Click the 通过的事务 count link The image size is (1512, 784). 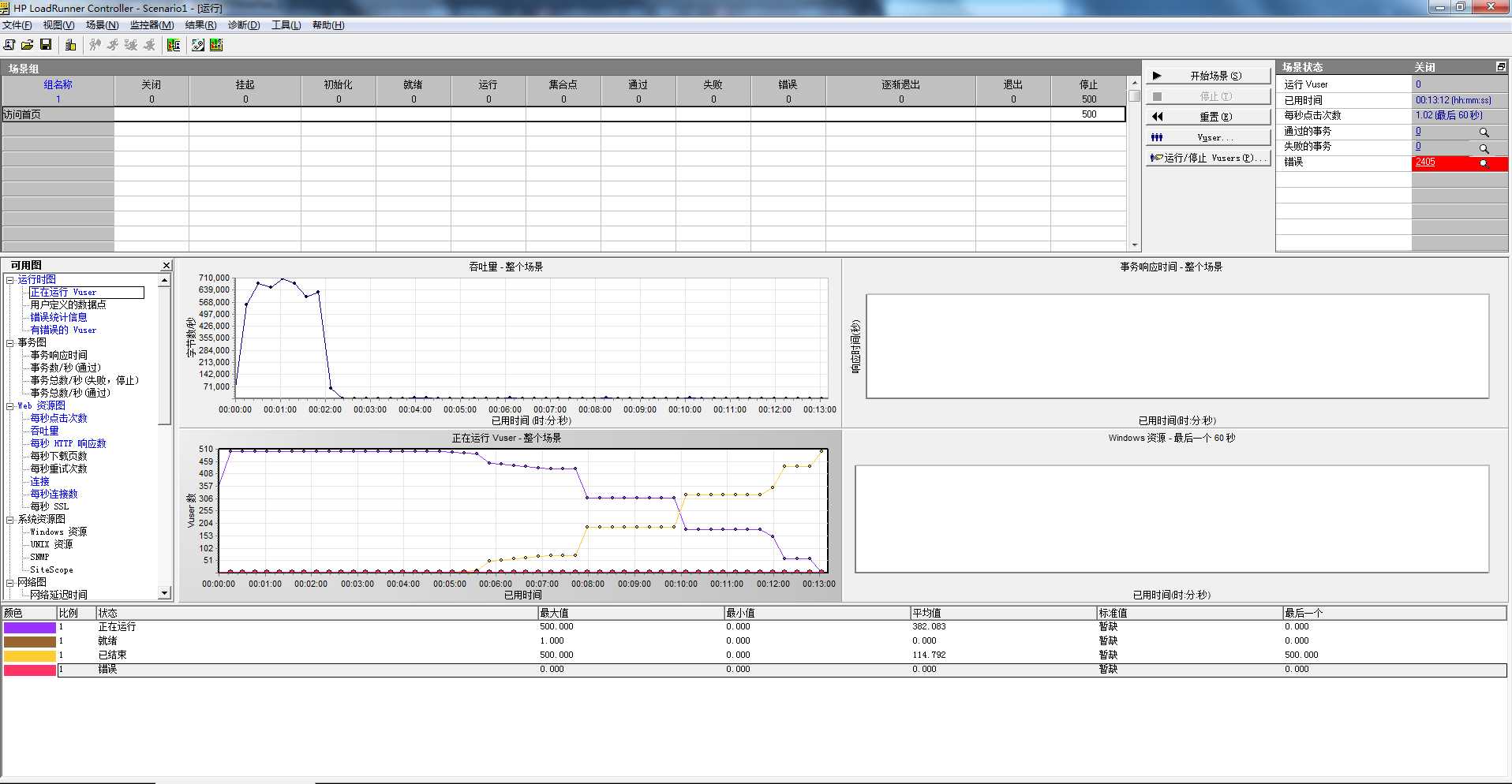pyautogui.click(x=1418, y=132)
